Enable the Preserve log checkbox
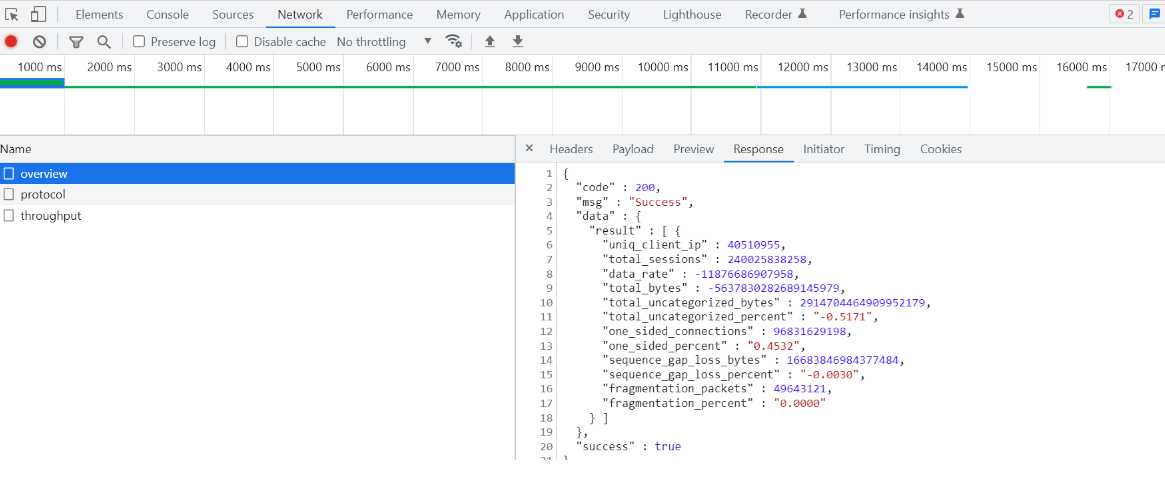Image resolution: width=1165 pixels, height=502 pixels. tap(139, 41)
